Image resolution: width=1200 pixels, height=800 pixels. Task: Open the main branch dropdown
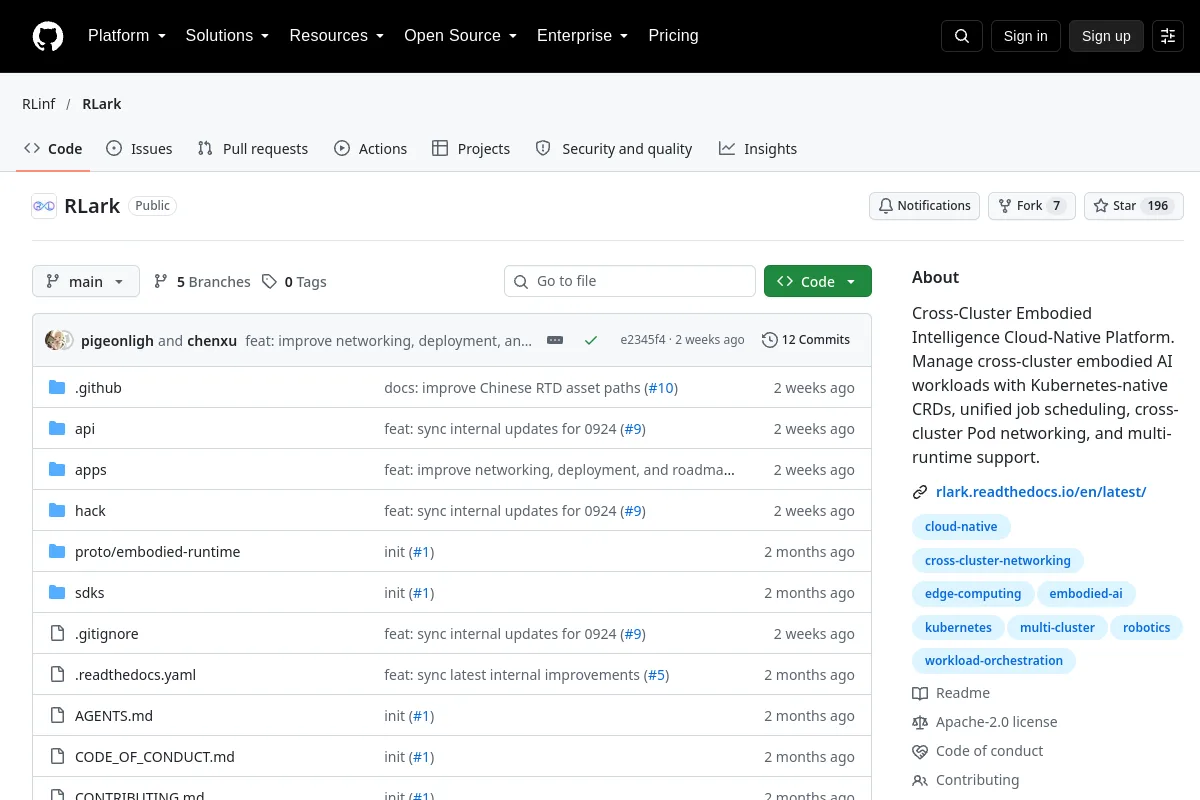(x=86, y=282)
